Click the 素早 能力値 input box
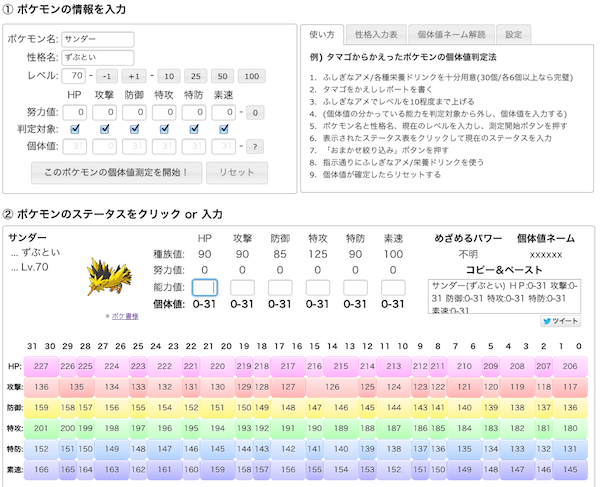Image resolution: width=600 pixels, height=487 pixels. pos(393,288)
